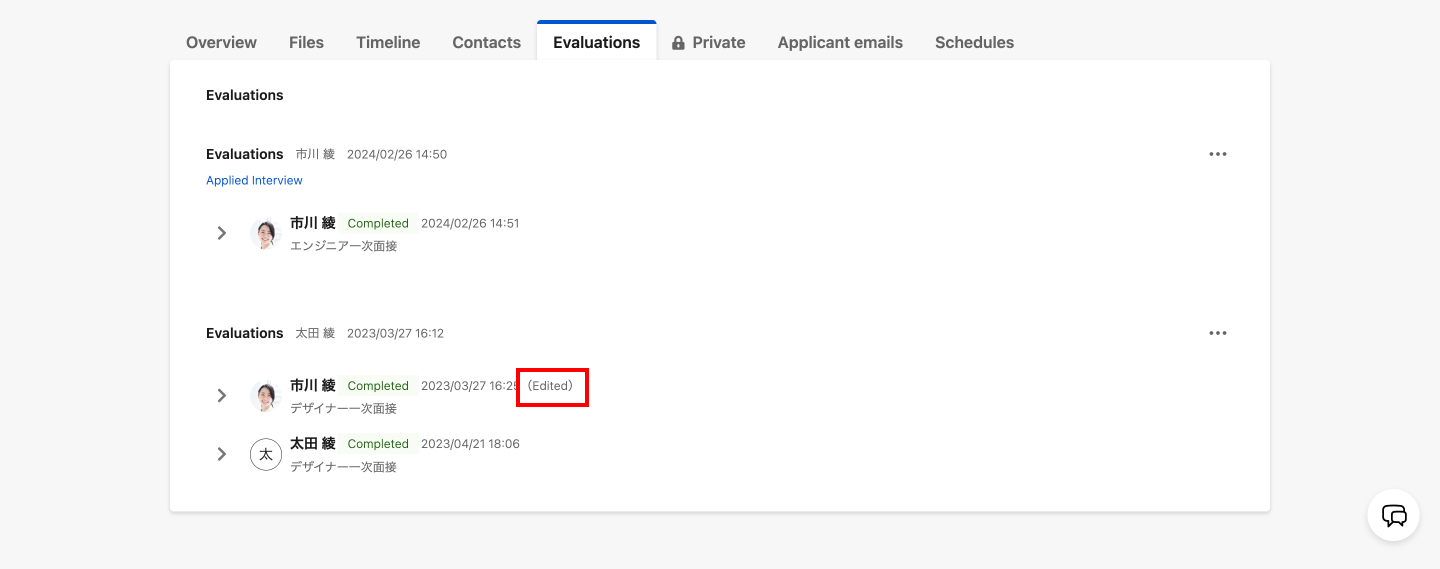The width and height of the screenshot is (1440, 569).
Task: Click the Applied Interview link
Action: click(254, 180)
